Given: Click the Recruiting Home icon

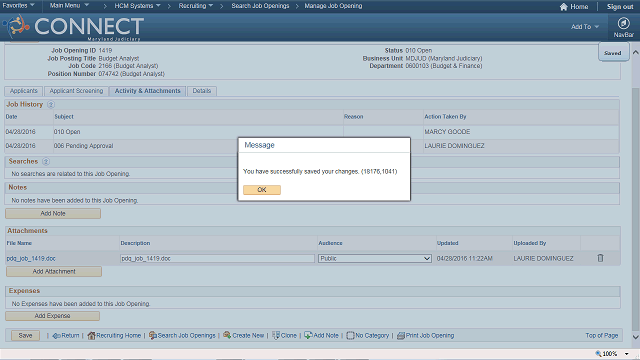Looking at the screenshot, I should 91,336.
